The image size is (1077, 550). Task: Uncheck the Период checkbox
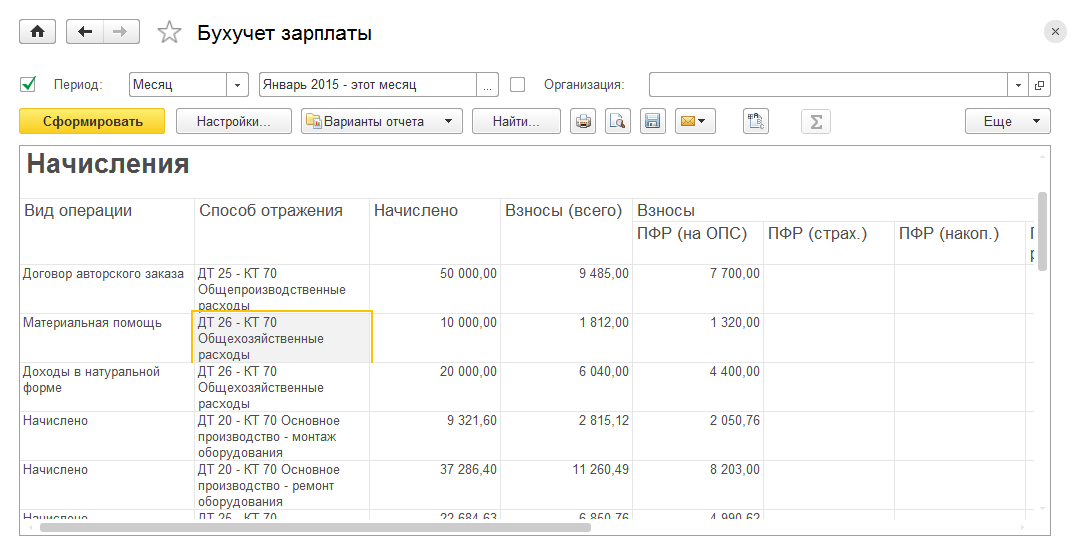click(28, 85)
